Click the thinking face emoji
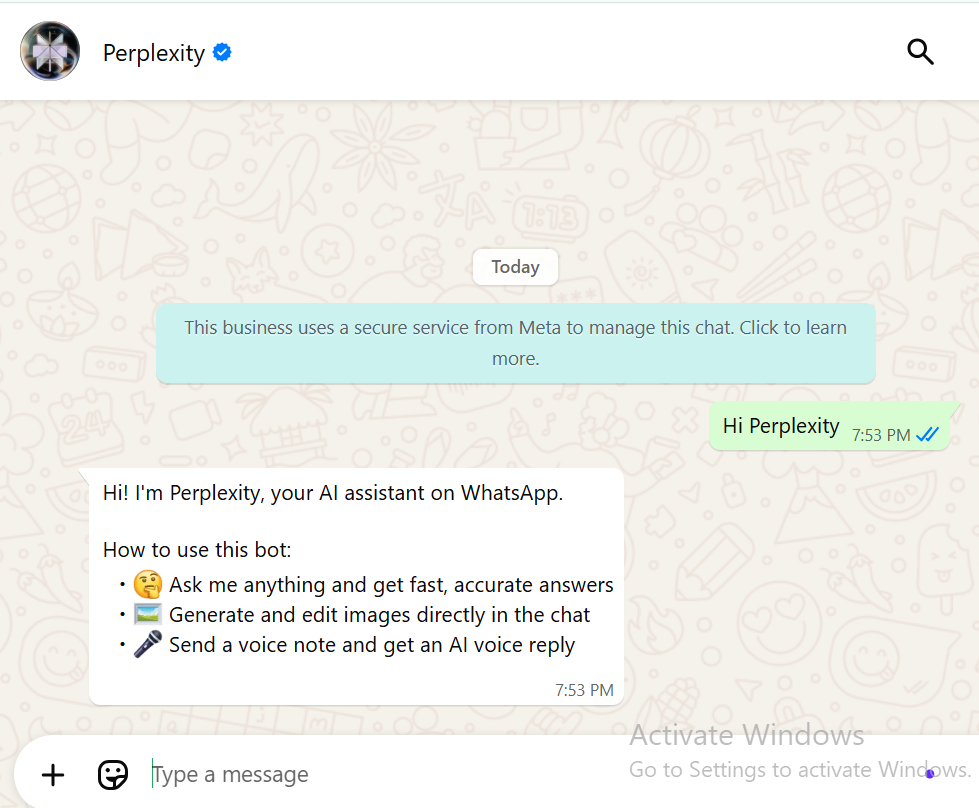 coord(148,584)
